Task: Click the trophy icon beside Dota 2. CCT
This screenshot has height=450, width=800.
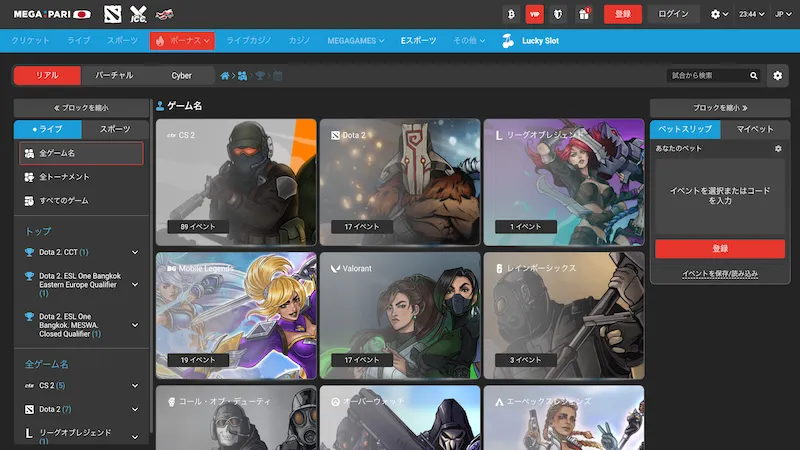Action: click(29, 252)
